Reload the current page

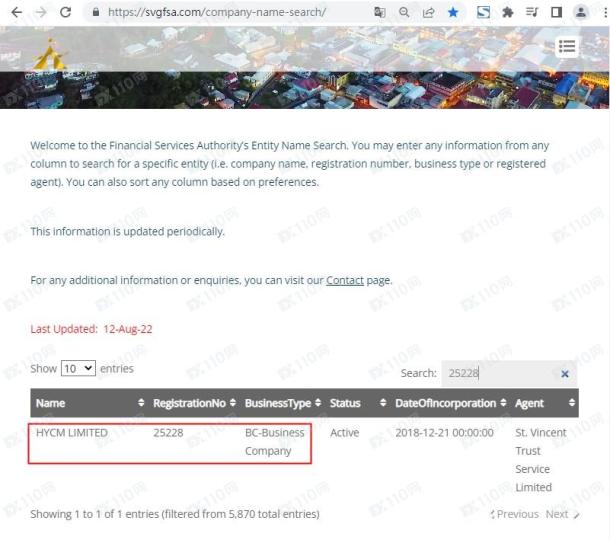(65, 12)
